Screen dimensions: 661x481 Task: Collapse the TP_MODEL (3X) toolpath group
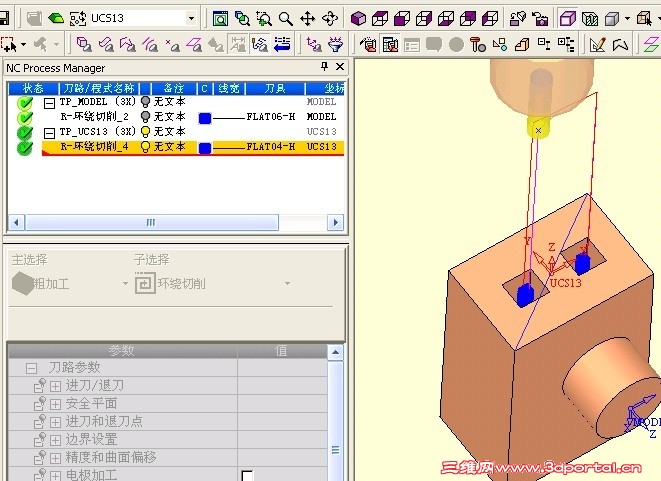tap(49, 103)
